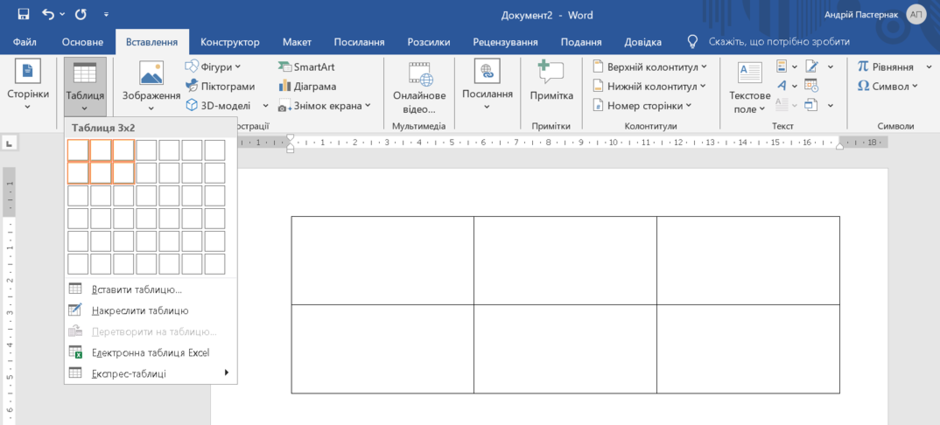
Task: Expand the Footer (Нижній колонтитул) dropdown
Action: tap(702, 86)
